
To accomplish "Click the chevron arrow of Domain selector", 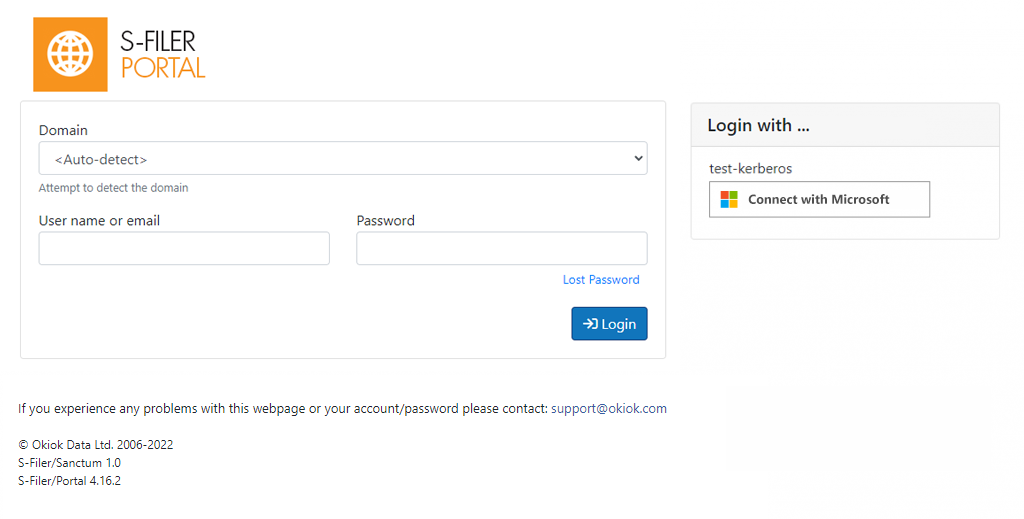I will pyautogui.click(x=638, y=159).
